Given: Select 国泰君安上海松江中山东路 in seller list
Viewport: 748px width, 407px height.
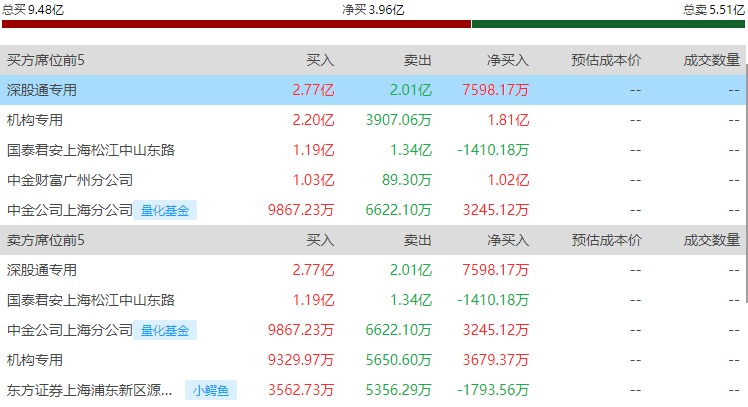Looking at the screenshot, I should coord(91,300).
